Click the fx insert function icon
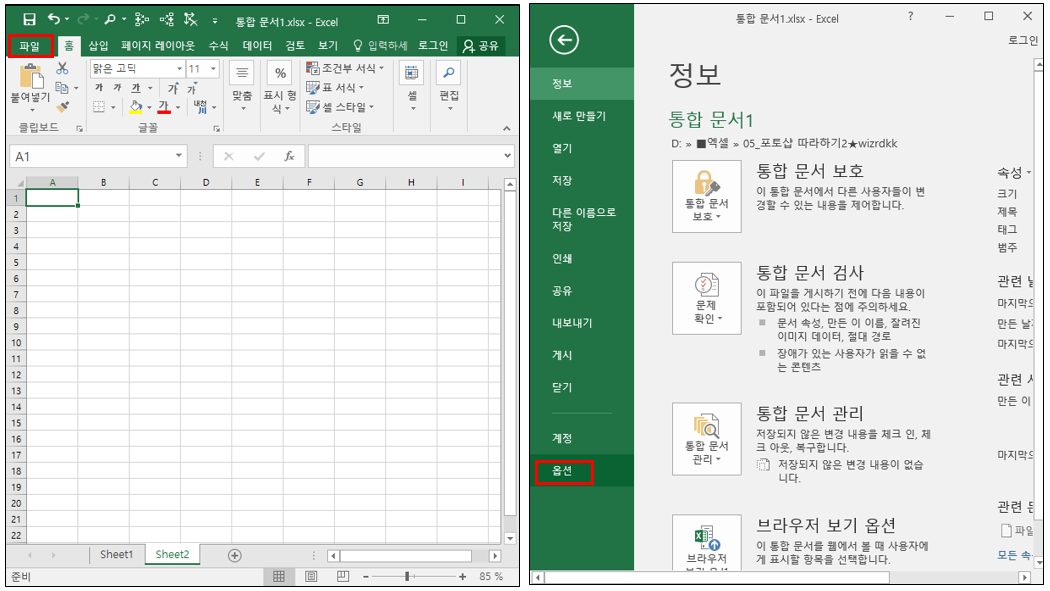Image resolution: width=1050 pixels, height=591 pixels. 289,156
